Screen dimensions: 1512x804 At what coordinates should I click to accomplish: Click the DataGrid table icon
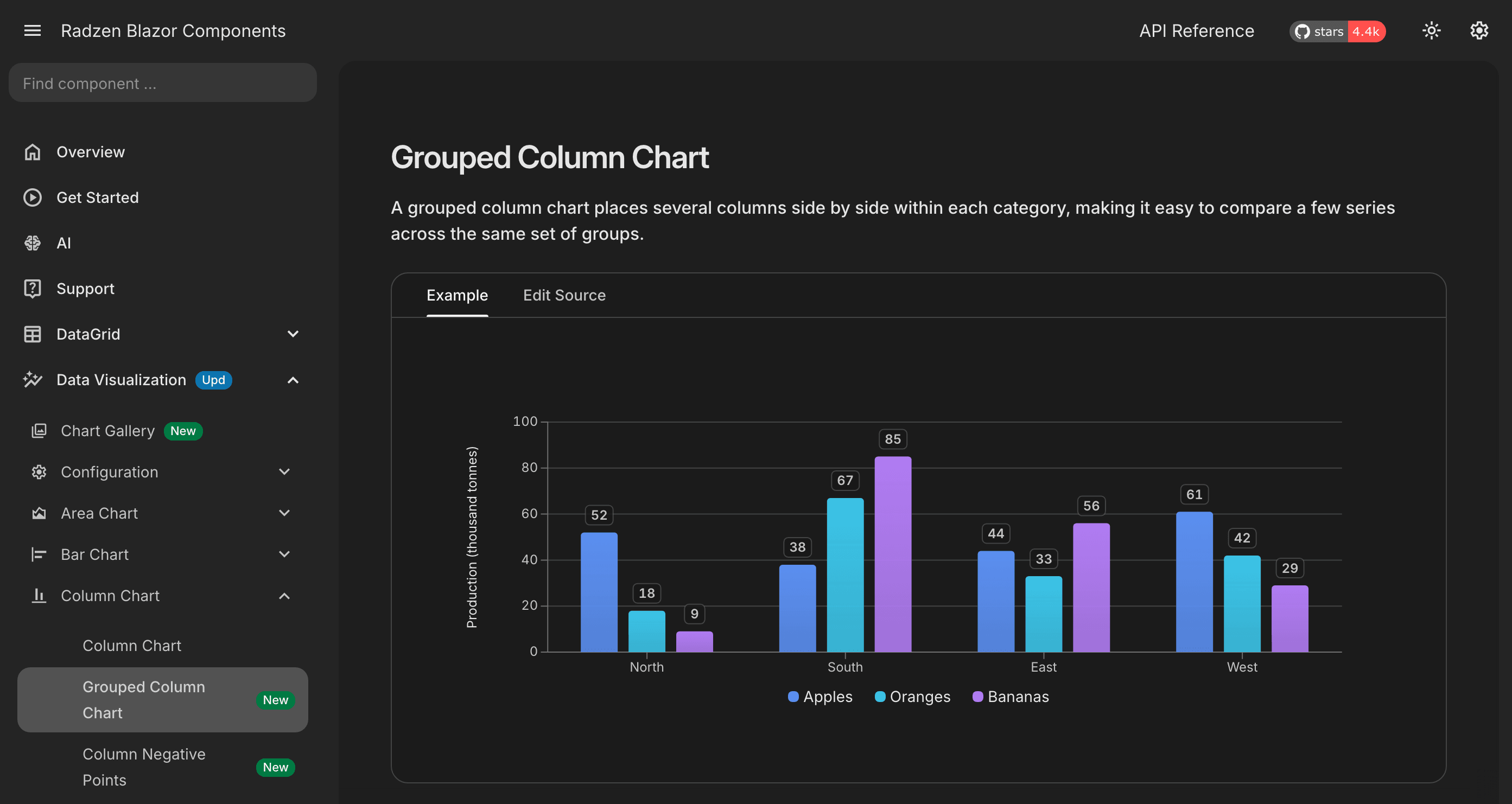(x=32, y=334)
